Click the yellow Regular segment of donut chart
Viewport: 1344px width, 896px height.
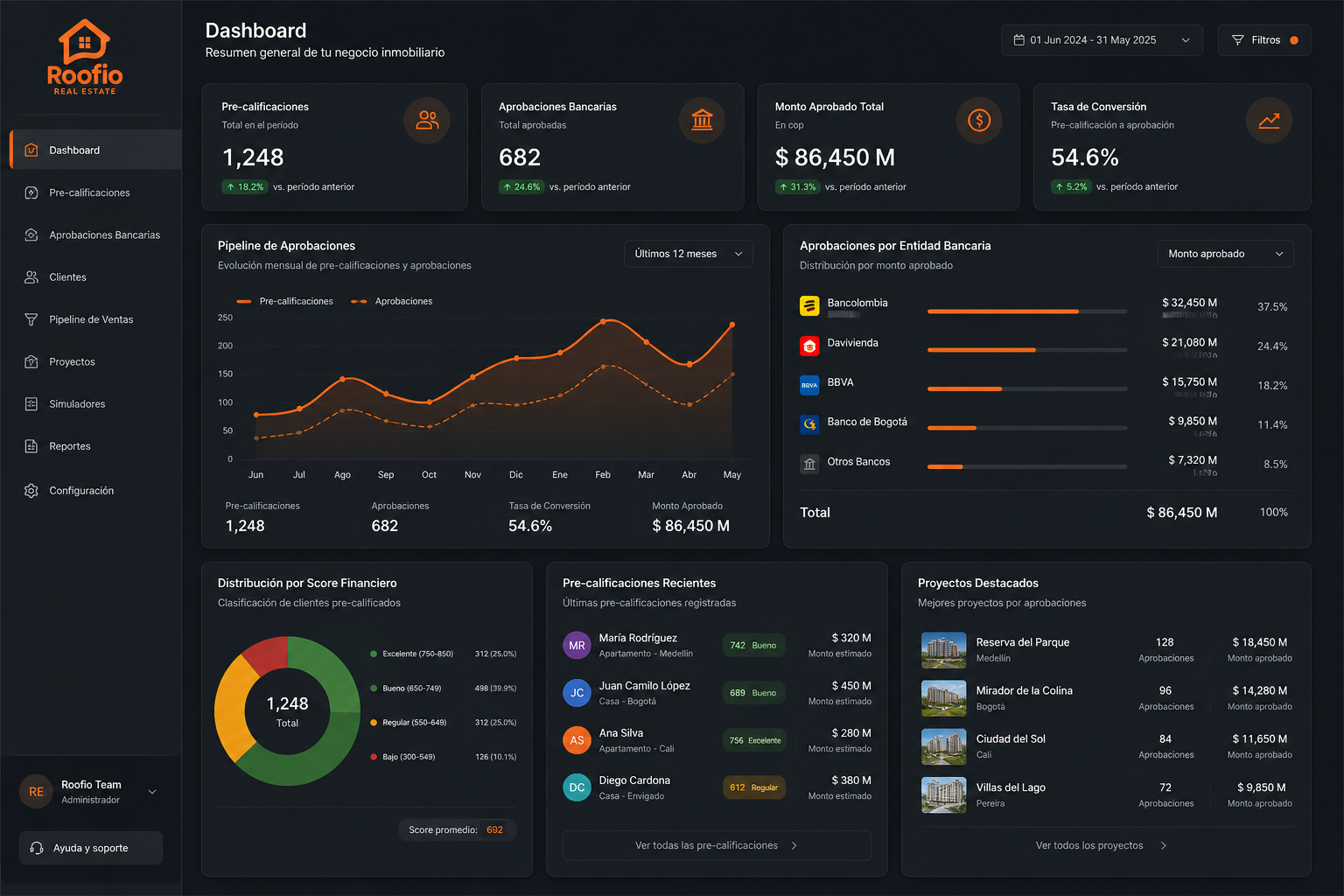pos(229,710)
